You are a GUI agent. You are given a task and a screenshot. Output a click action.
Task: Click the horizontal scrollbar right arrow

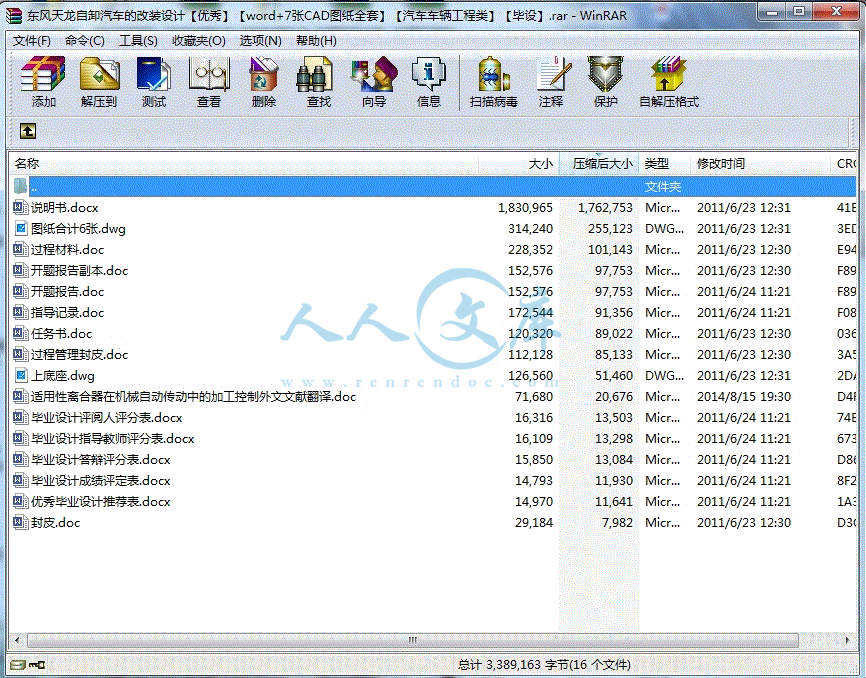[x=848, y=640]
